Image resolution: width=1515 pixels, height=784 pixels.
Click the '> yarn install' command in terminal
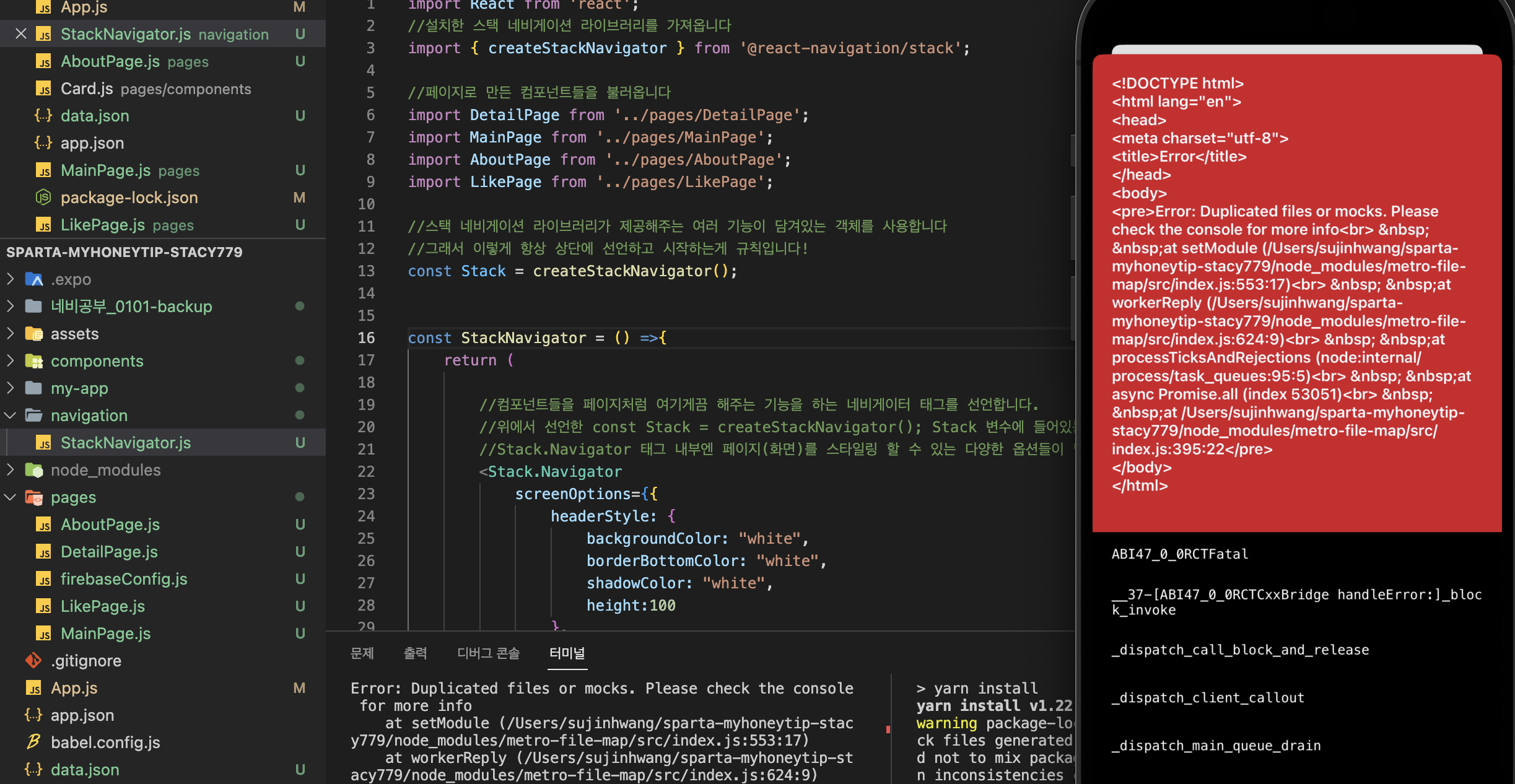[x=977, y=689]
